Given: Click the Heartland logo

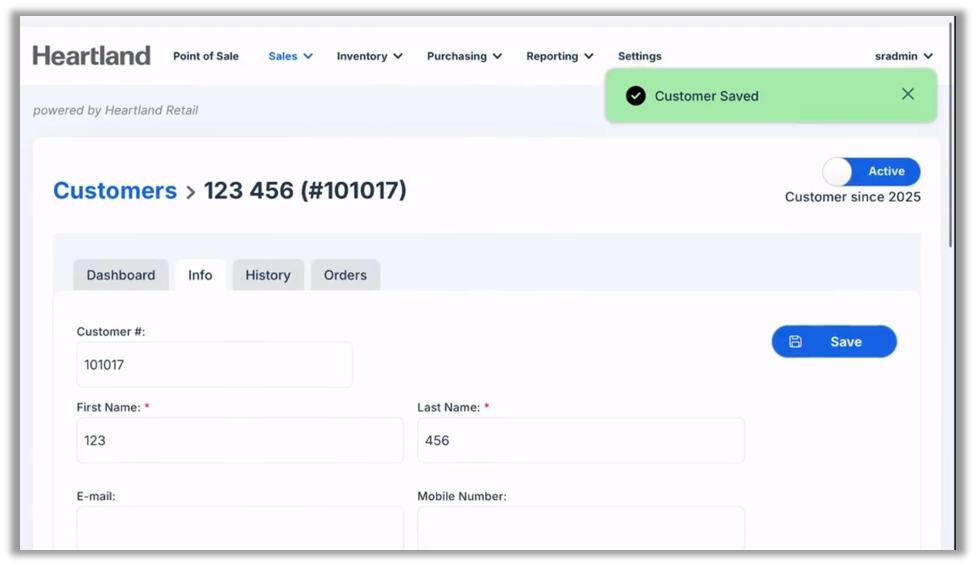Looking at the screenshot, I should click(91, 55).
